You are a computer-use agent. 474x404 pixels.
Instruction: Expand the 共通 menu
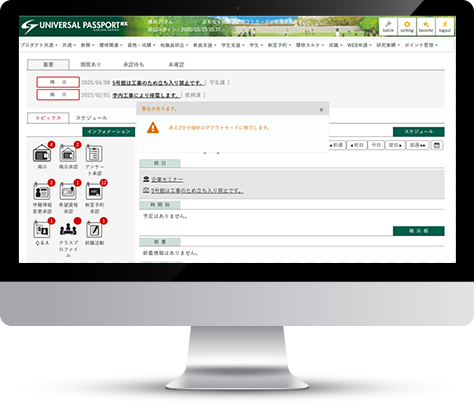(69, 45)
